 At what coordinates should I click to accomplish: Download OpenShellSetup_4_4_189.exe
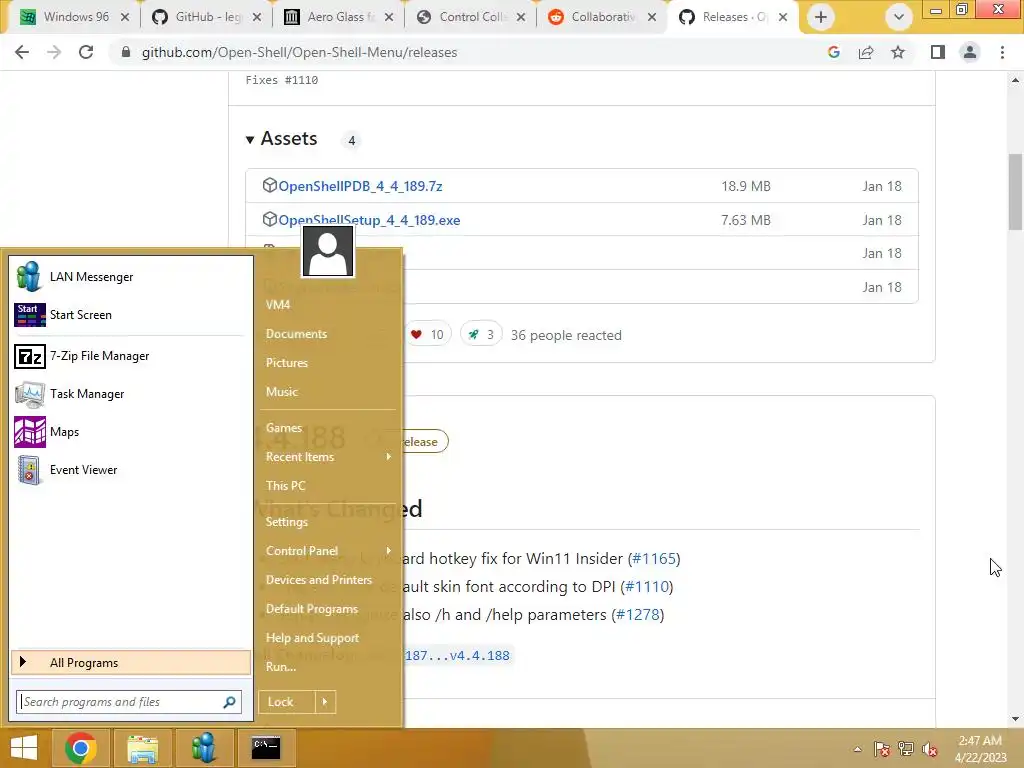click(x=369, y=220)
